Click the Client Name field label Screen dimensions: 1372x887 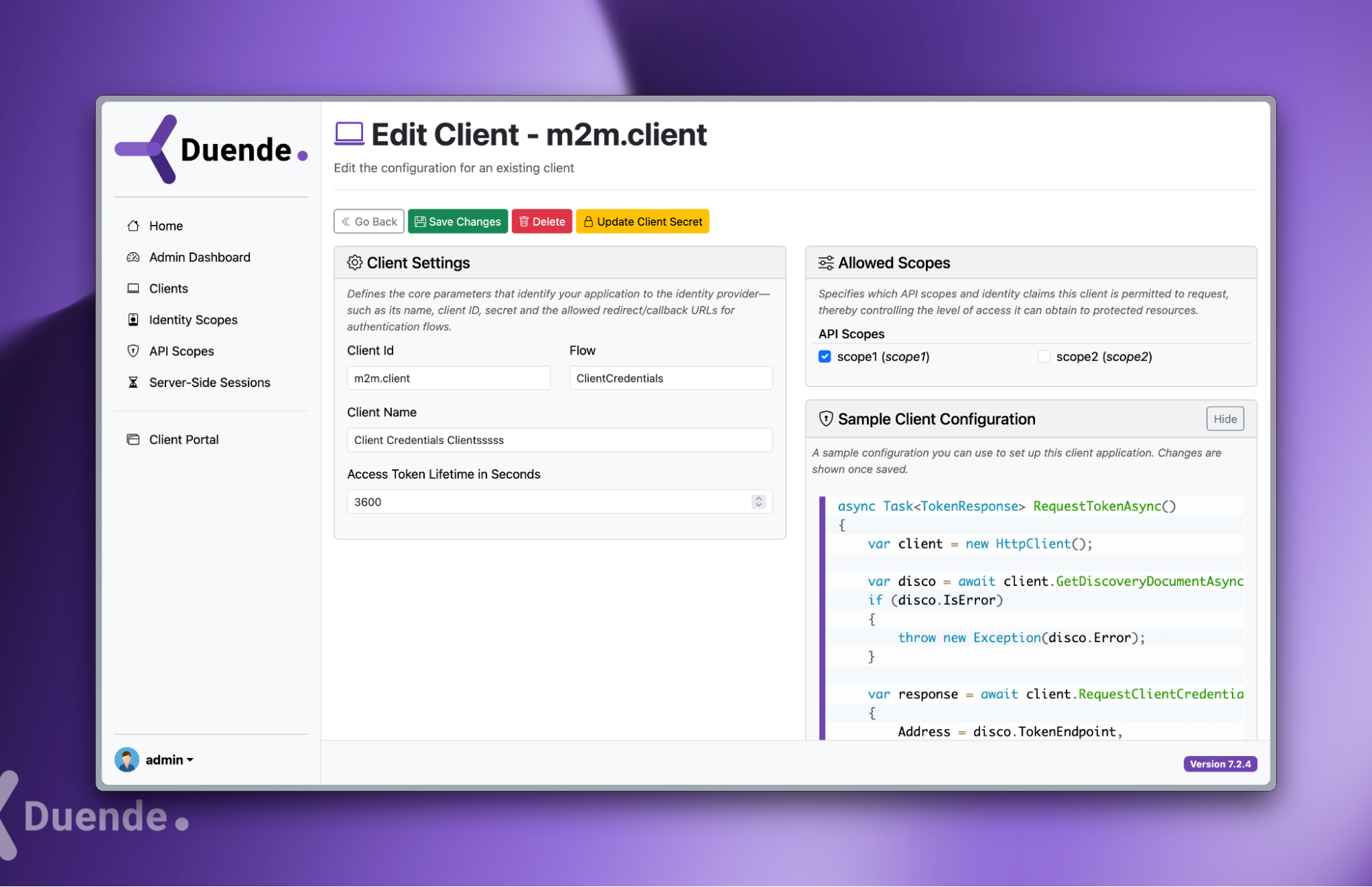click(x=382, y=412)
